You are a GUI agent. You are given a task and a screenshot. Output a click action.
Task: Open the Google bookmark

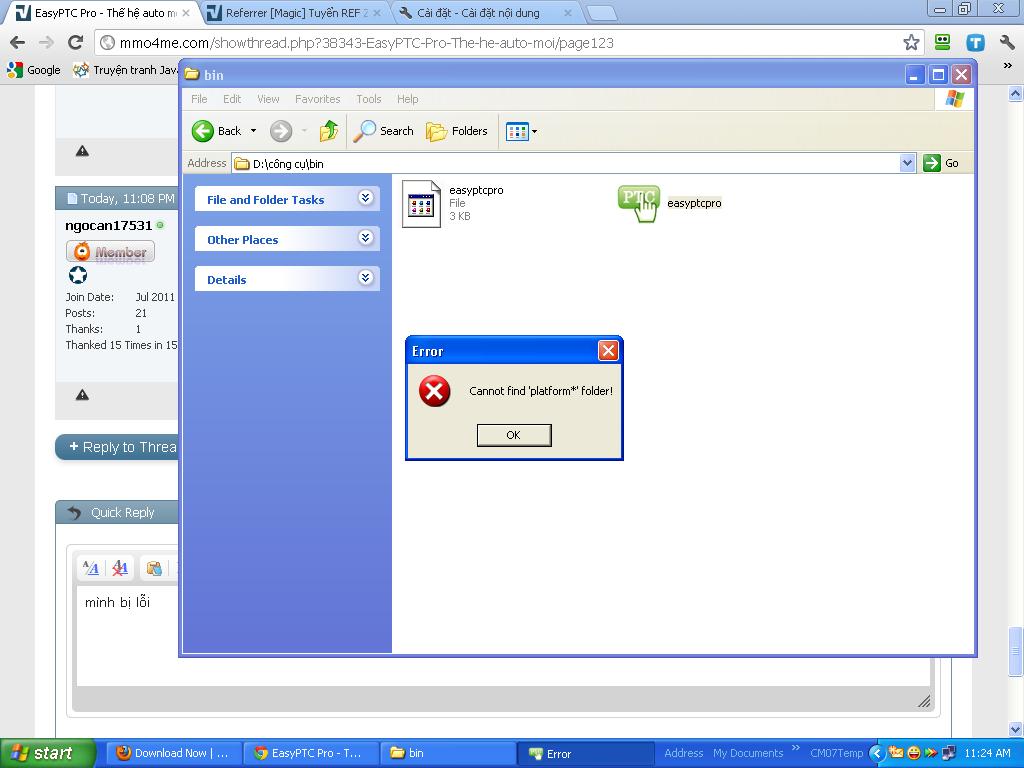pyautogui.click(x=34, y=70)
